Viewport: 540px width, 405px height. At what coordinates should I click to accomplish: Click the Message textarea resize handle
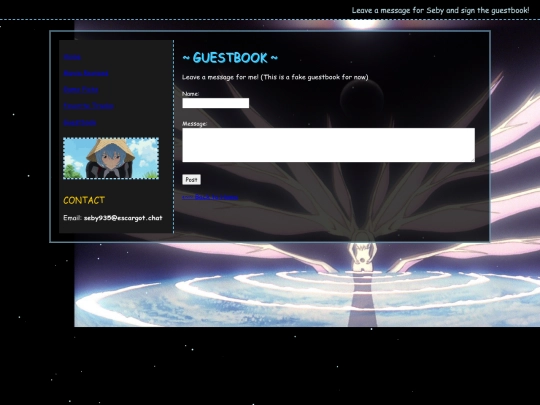[472, 160]
